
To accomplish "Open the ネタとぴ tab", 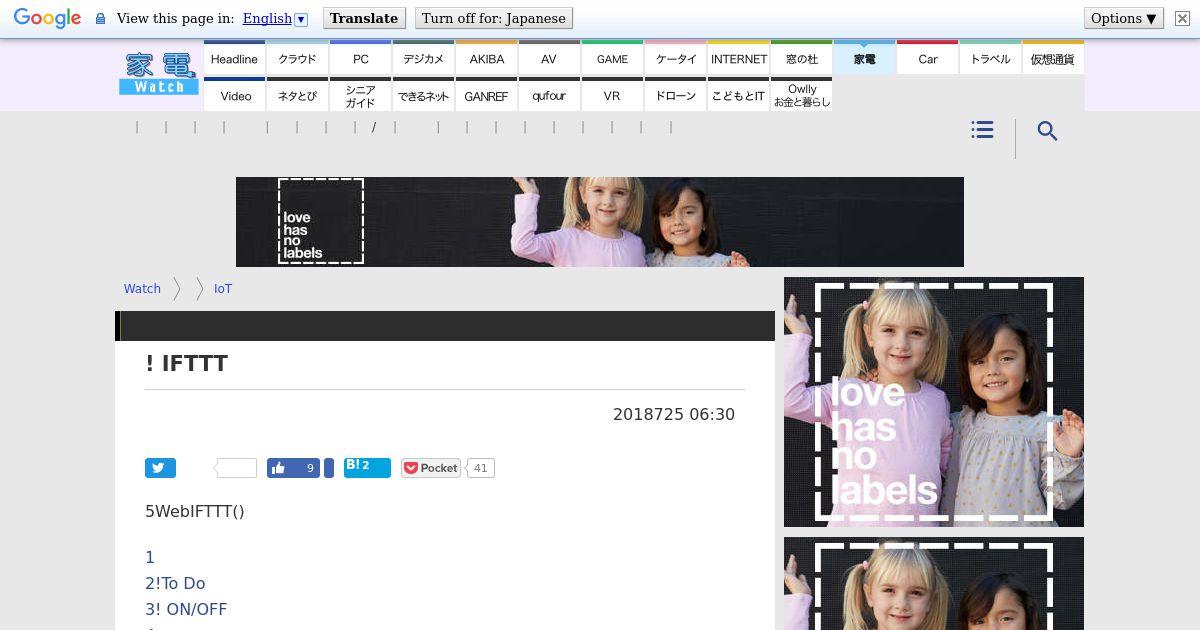I will 297,95.
